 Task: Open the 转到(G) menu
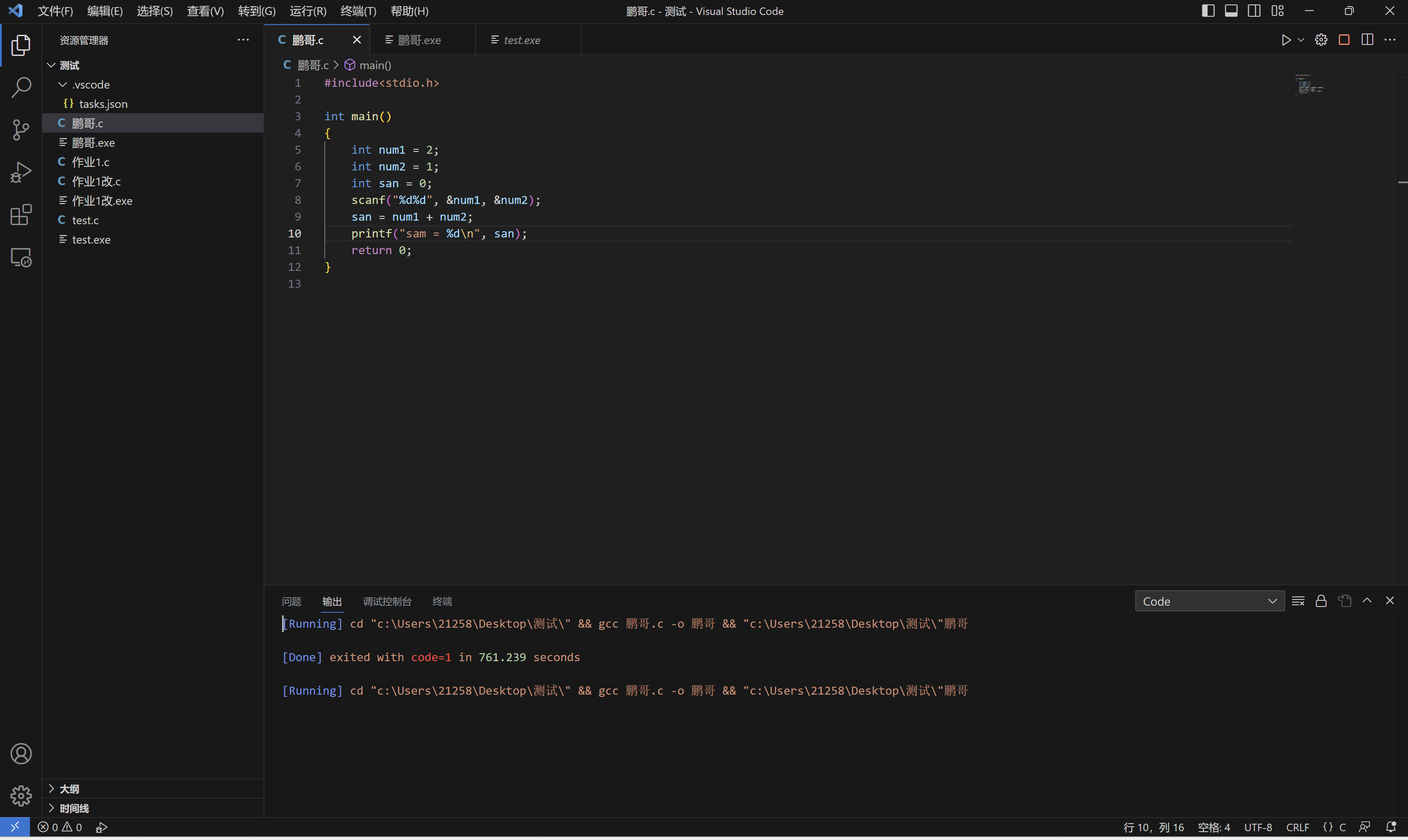[x=257, y=11]
